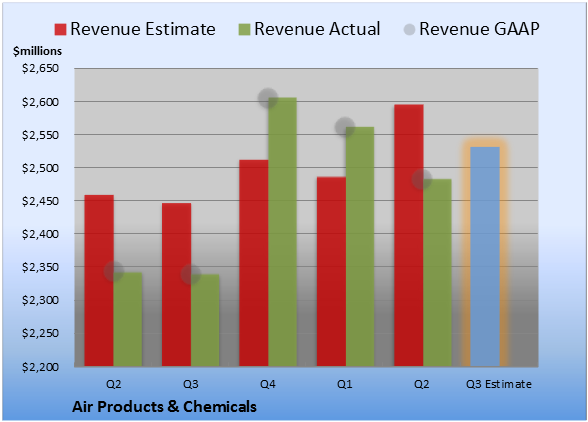Image resolution: width=588 pixels, height=422 pixels.
Task: Click the 'Q1' x-axis label
Action: [345, 384]
